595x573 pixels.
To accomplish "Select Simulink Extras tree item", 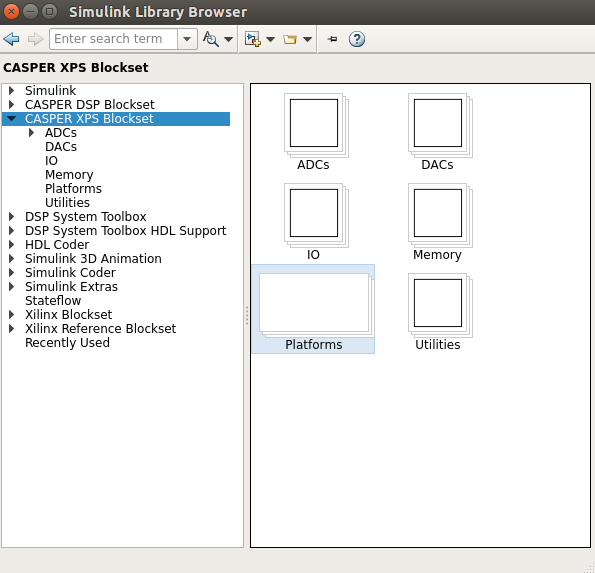I will [x=71, y=286].
